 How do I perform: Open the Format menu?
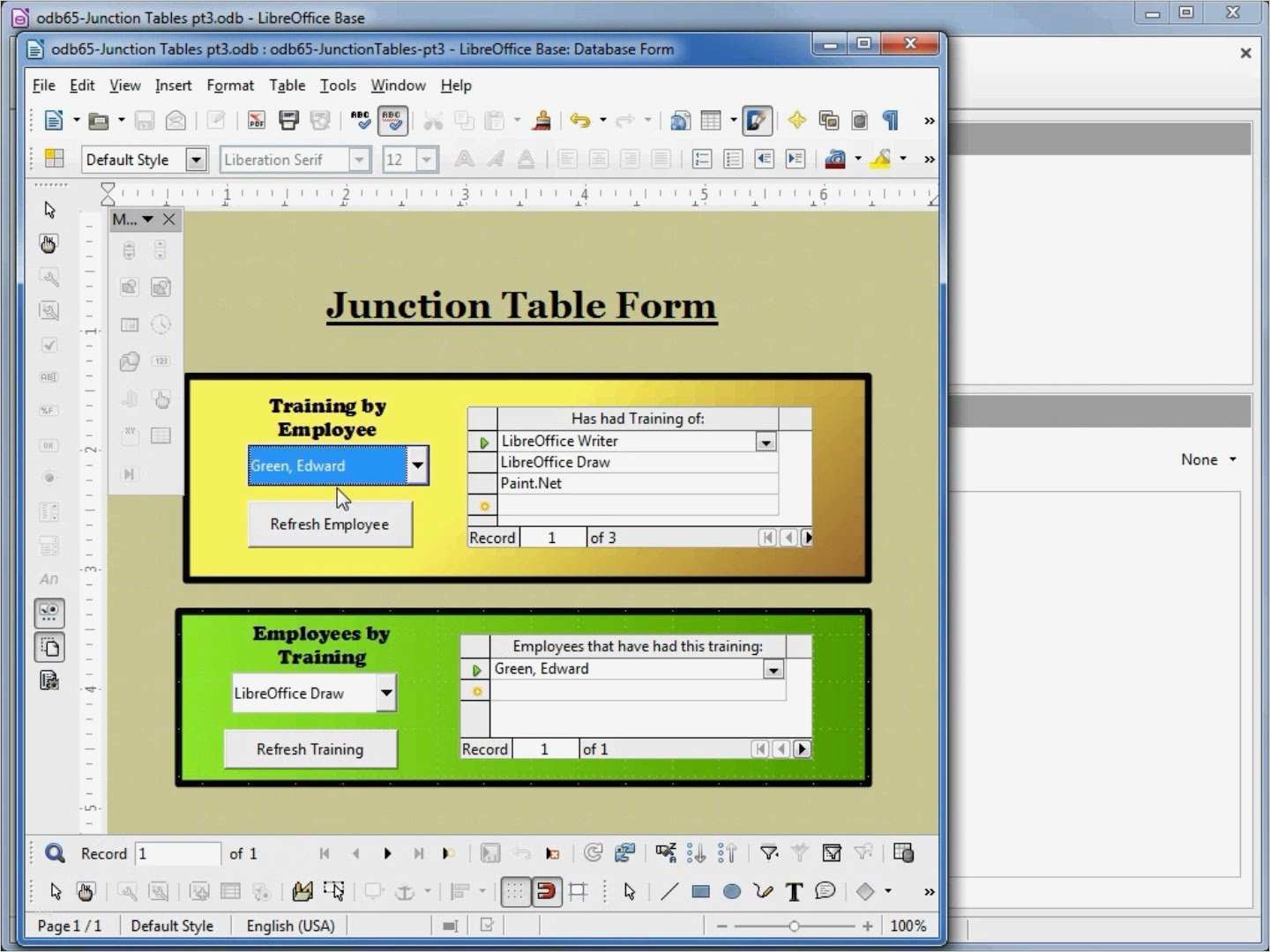(x=230, y=86)
